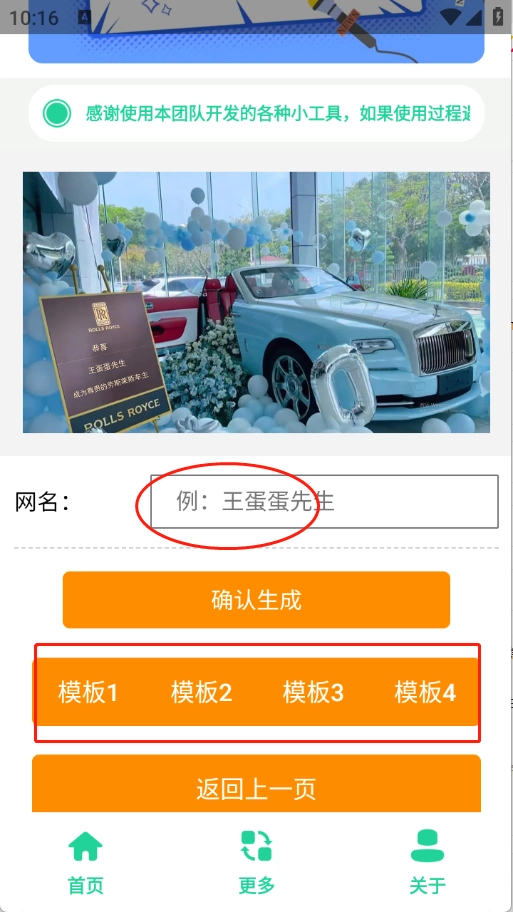Viewport: 513px width, 912px height.
Task: Tap the Wi-Fi status bar icon
Action: pos(451,17)
